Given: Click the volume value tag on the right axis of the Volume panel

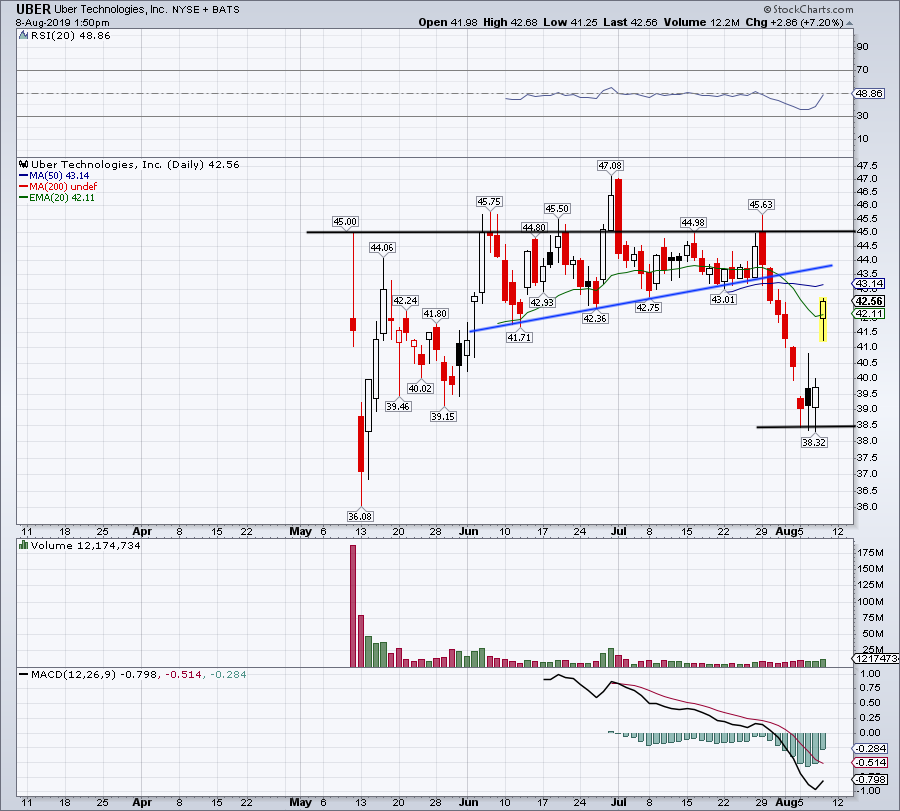Looking at the screenshot, I should pos(876,659).
